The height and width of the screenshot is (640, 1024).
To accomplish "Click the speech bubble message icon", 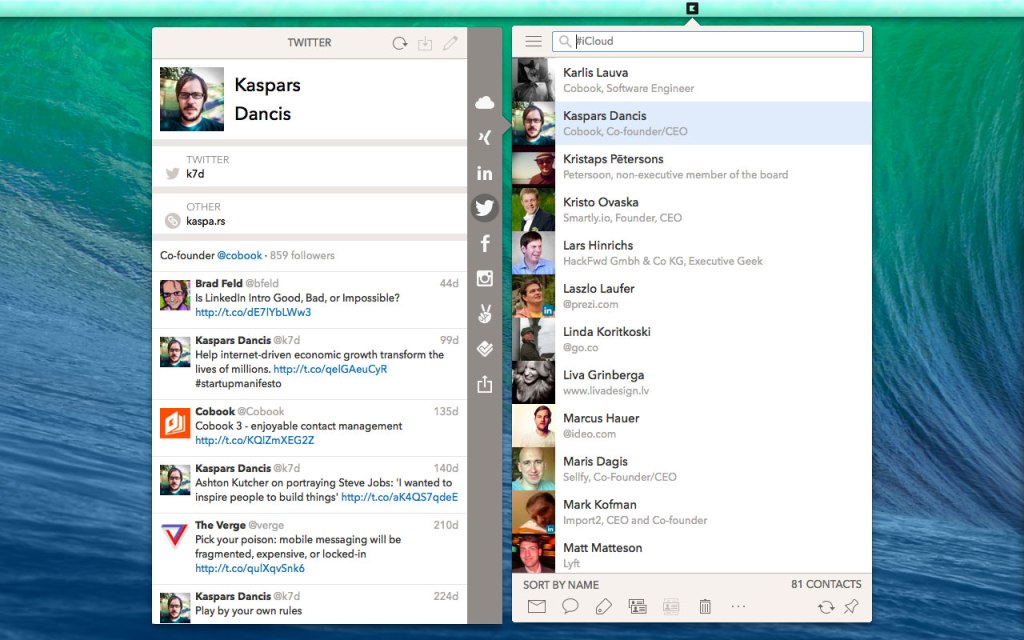I will click(570, 606).
